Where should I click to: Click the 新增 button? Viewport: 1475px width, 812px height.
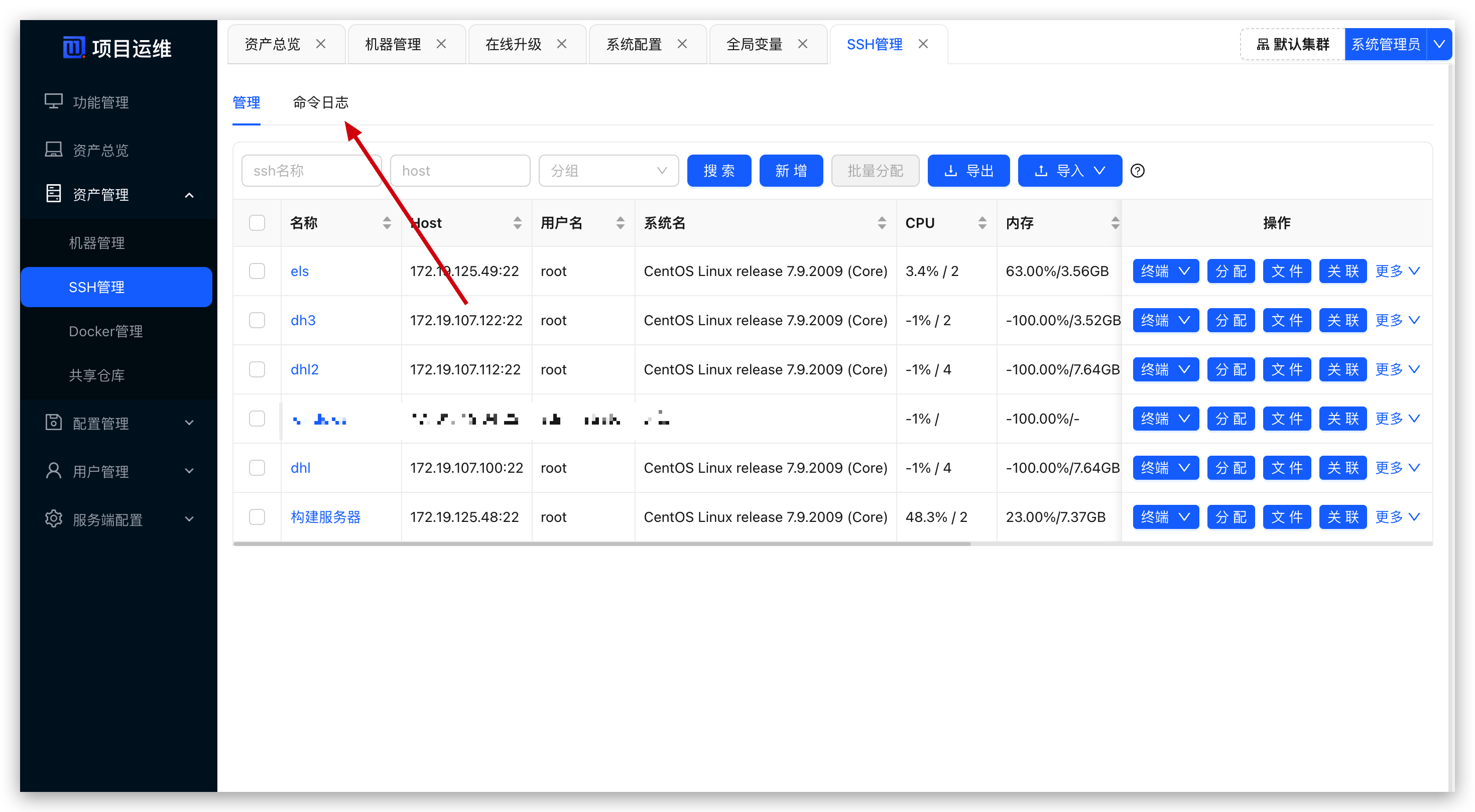tap(791, 171)
